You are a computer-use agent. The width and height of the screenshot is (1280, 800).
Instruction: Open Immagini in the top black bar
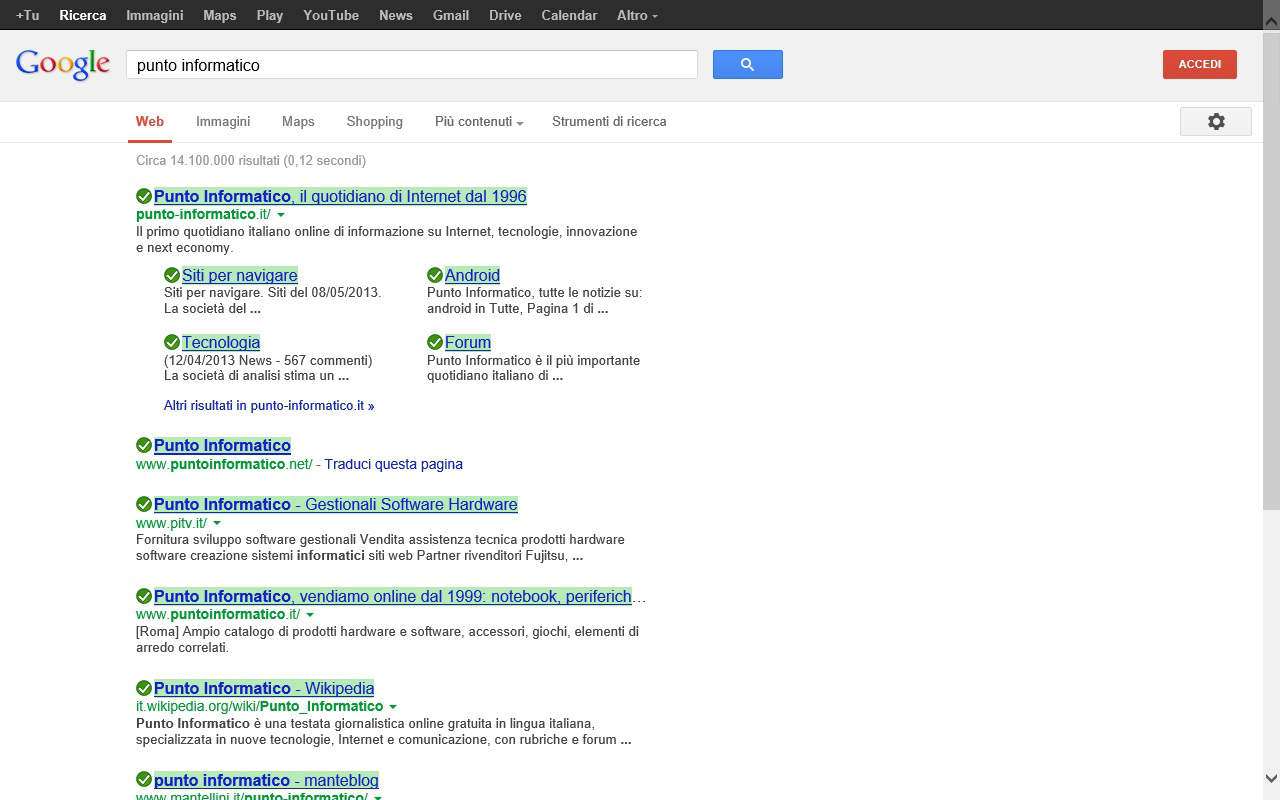pos(155,15)
